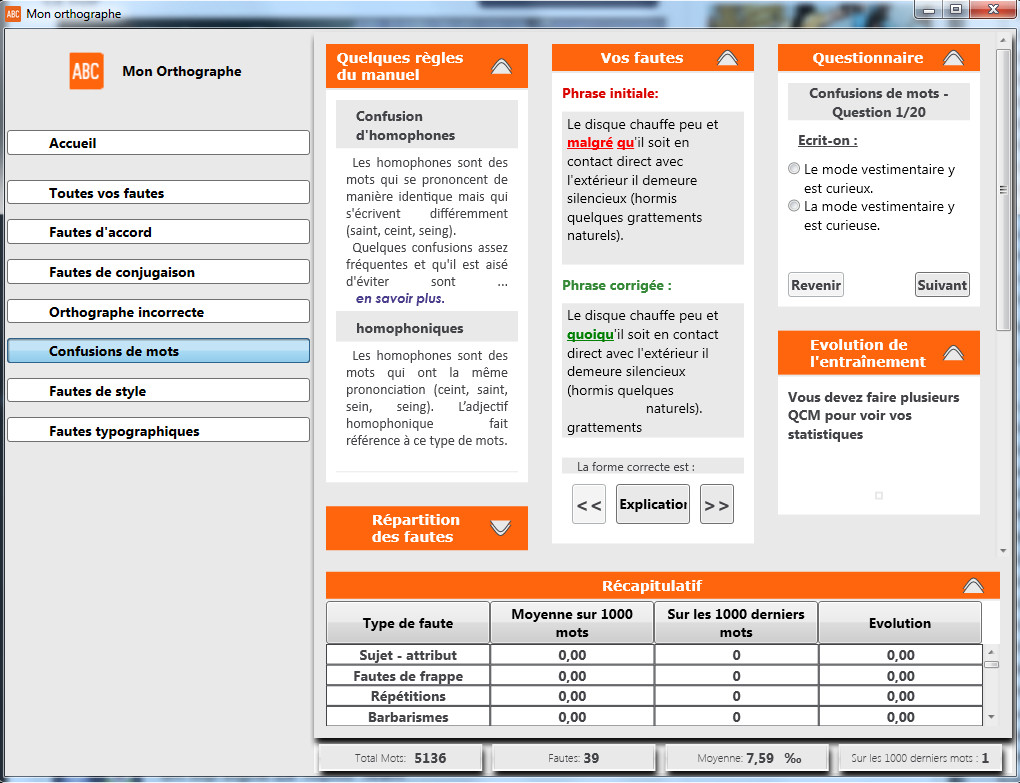
Task: Click the 'Phrase initiale:' label
Action: pyautogui.click(x=610, y=93)
